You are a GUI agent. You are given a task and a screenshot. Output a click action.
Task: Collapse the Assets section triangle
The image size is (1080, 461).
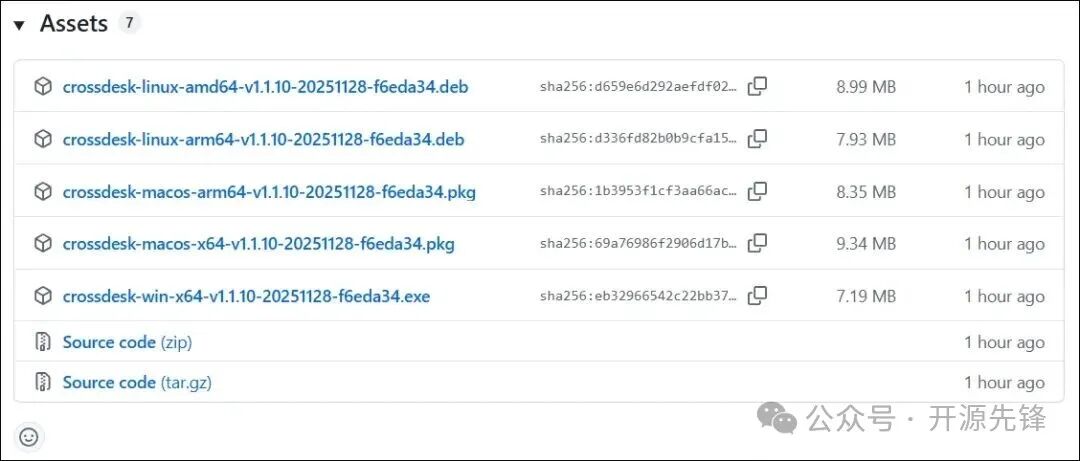click(19, 25)
